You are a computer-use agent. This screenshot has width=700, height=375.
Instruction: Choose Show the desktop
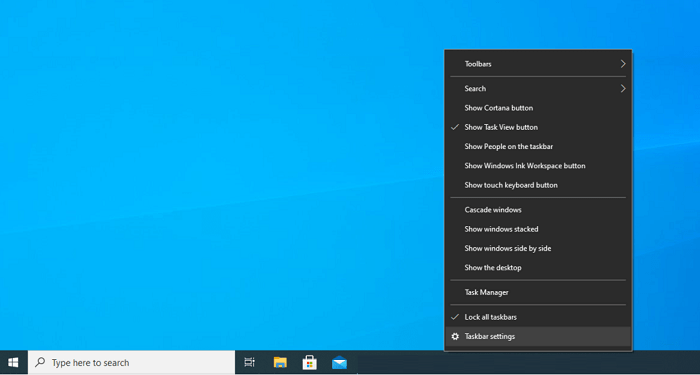538,267
